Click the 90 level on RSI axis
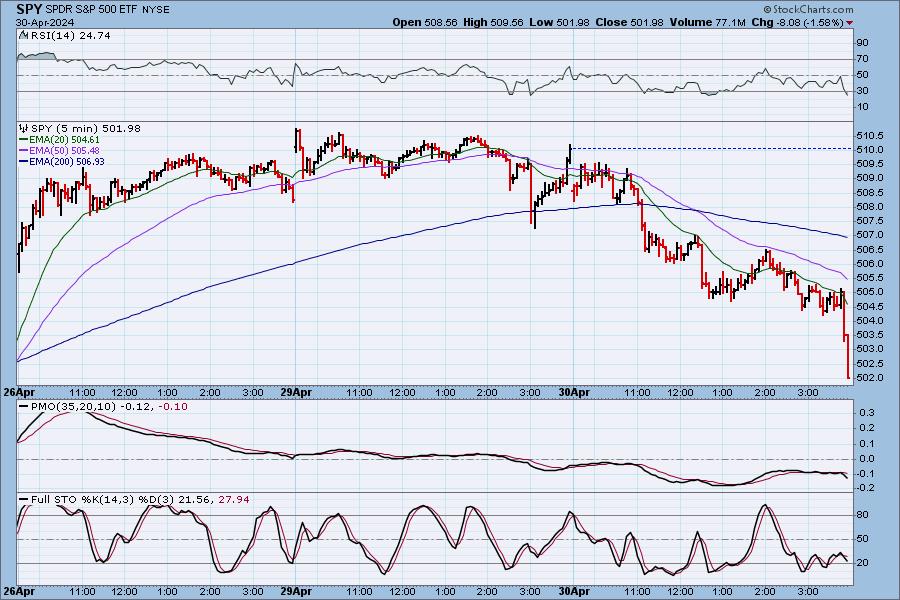Image resolution: width=900 pixels, height=600 pixels. click(x=862, y=43)
